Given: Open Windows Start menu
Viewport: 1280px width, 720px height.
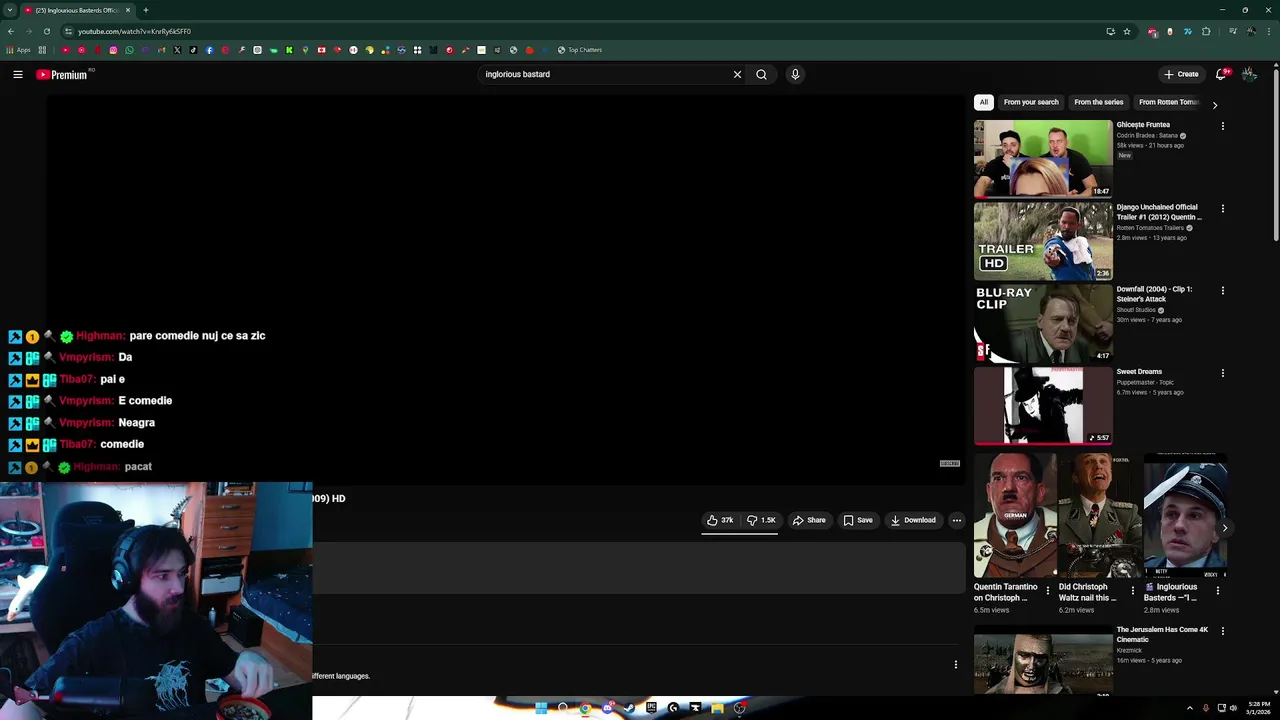Looking at the screenshot, I should click(x=541, y=708).
